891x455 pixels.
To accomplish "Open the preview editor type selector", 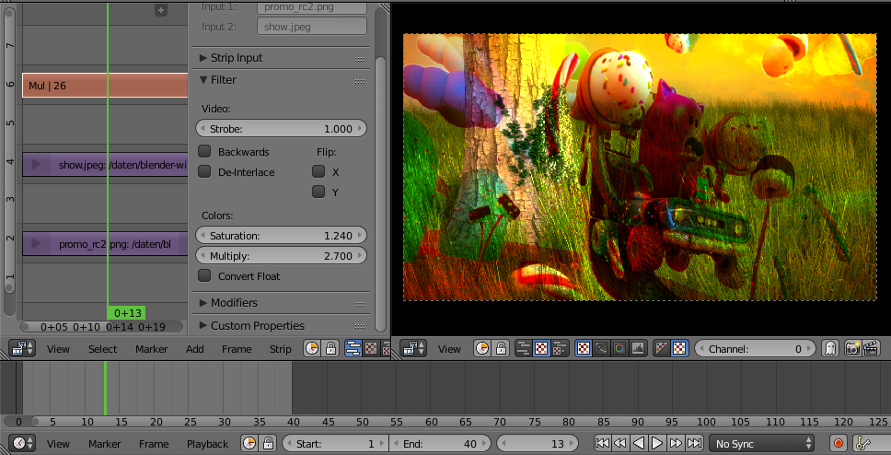I will pos(413,349).
